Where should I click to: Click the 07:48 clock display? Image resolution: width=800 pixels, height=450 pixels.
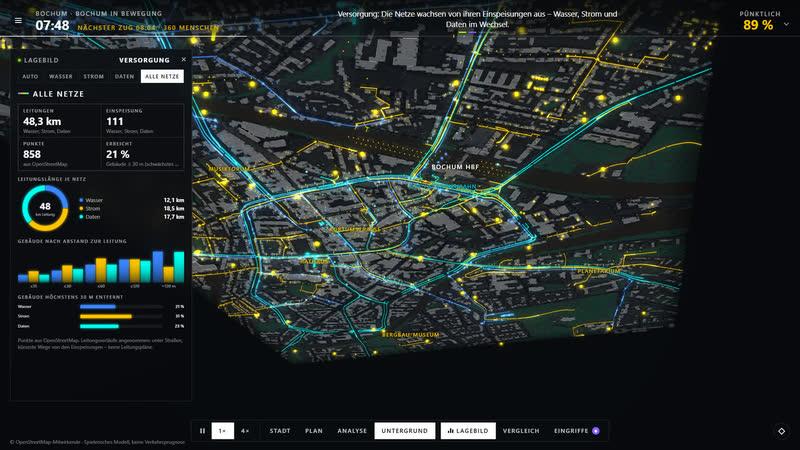point(52,26)
